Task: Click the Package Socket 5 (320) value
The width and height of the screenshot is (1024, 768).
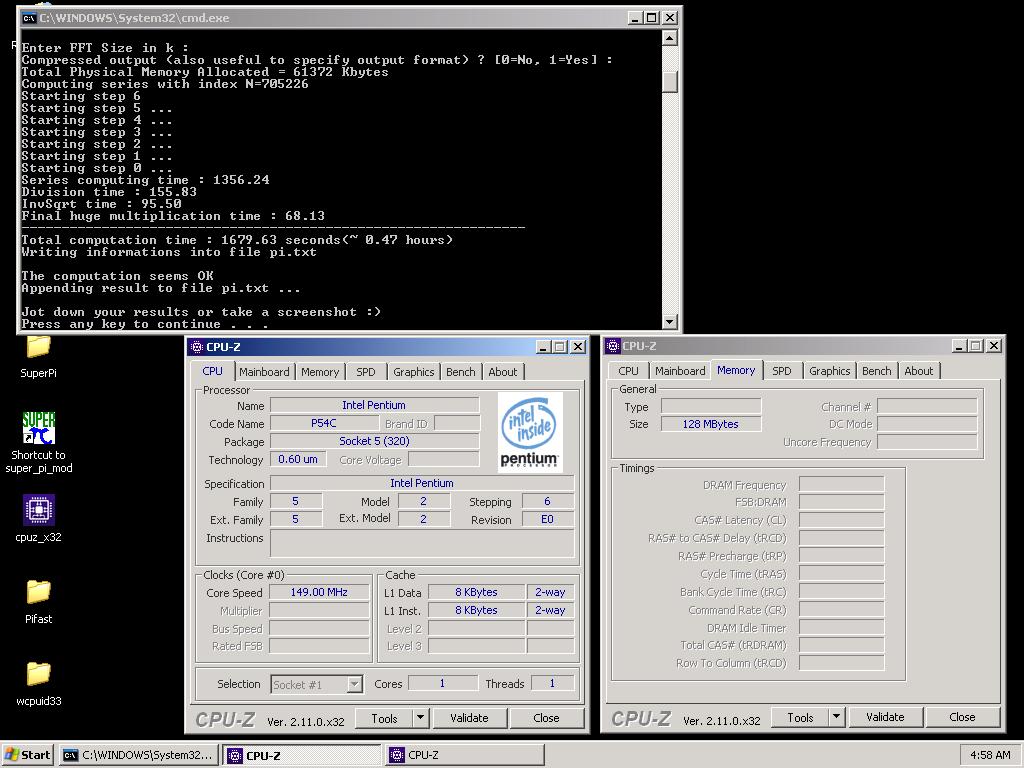Action: tap(374, 441)
